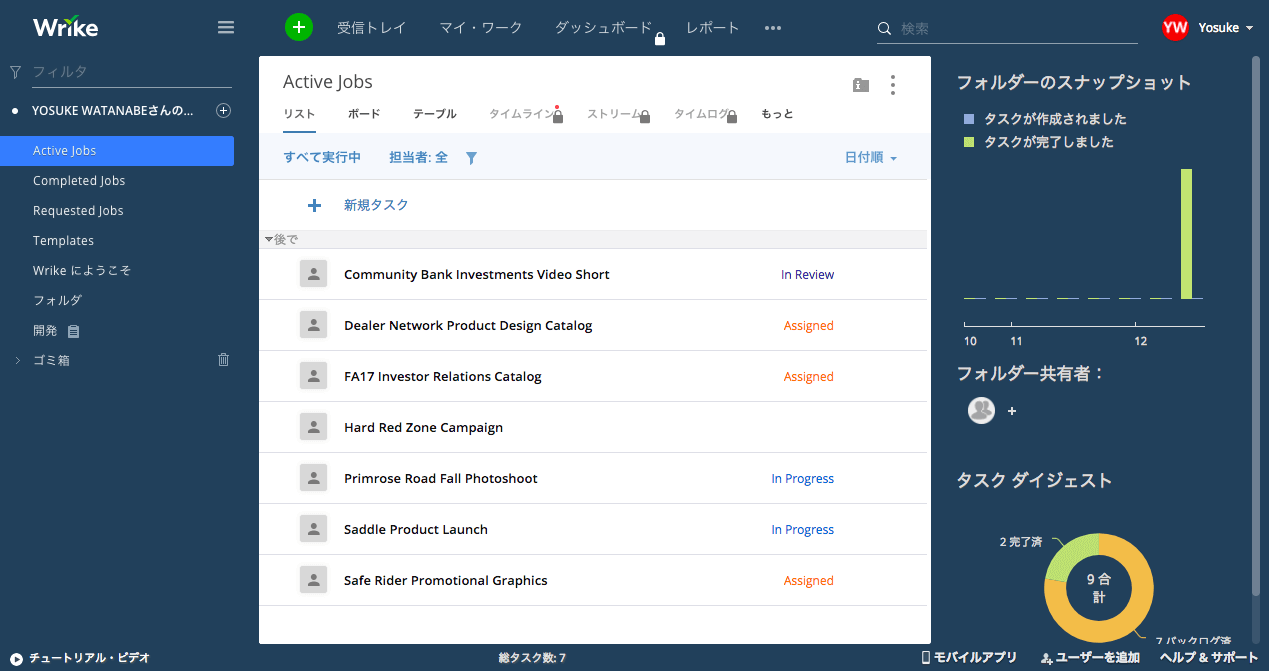
Task: Expand the ゴミ箱 tree chevron
Action: click(x=17, y=361)
